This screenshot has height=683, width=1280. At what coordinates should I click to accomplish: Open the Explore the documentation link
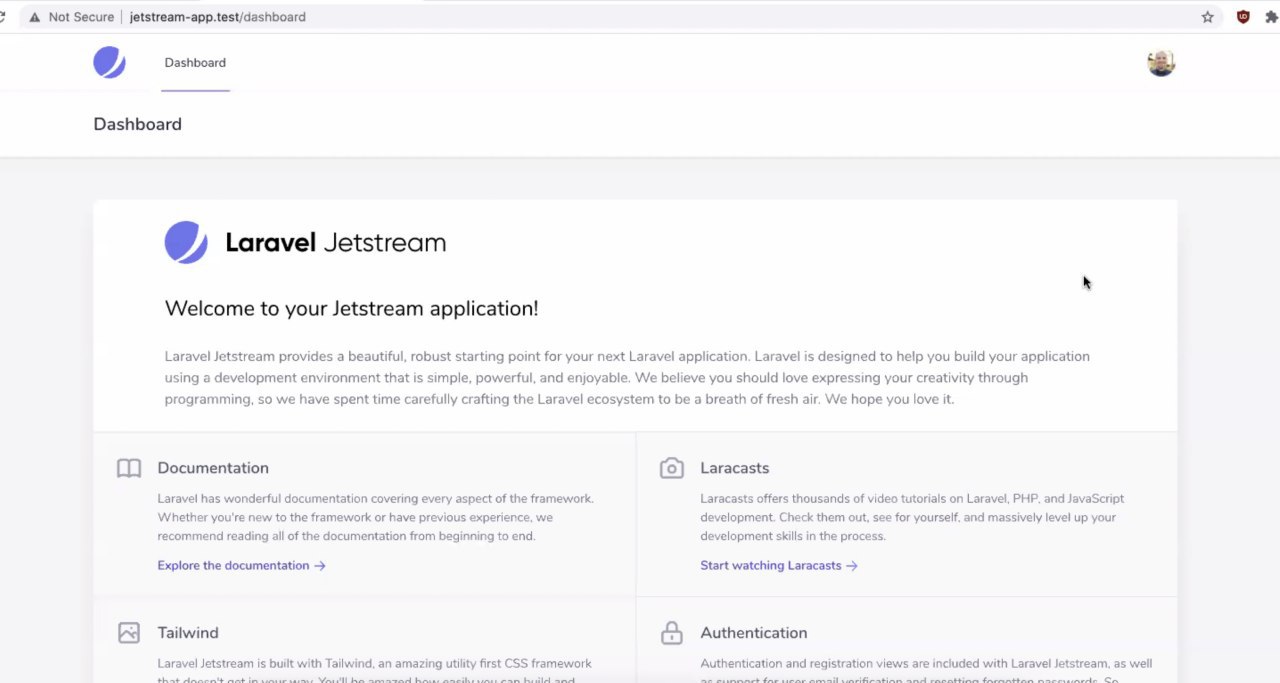(x=241, y=565)
